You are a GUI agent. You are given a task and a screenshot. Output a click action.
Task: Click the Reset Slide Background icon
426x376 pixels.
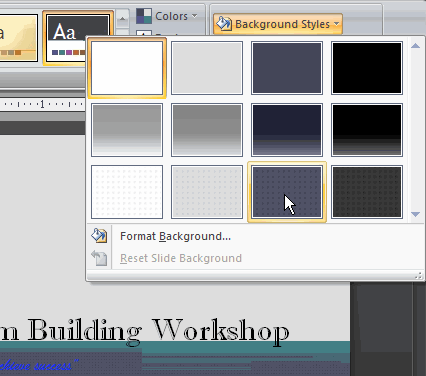coord(99,258)
